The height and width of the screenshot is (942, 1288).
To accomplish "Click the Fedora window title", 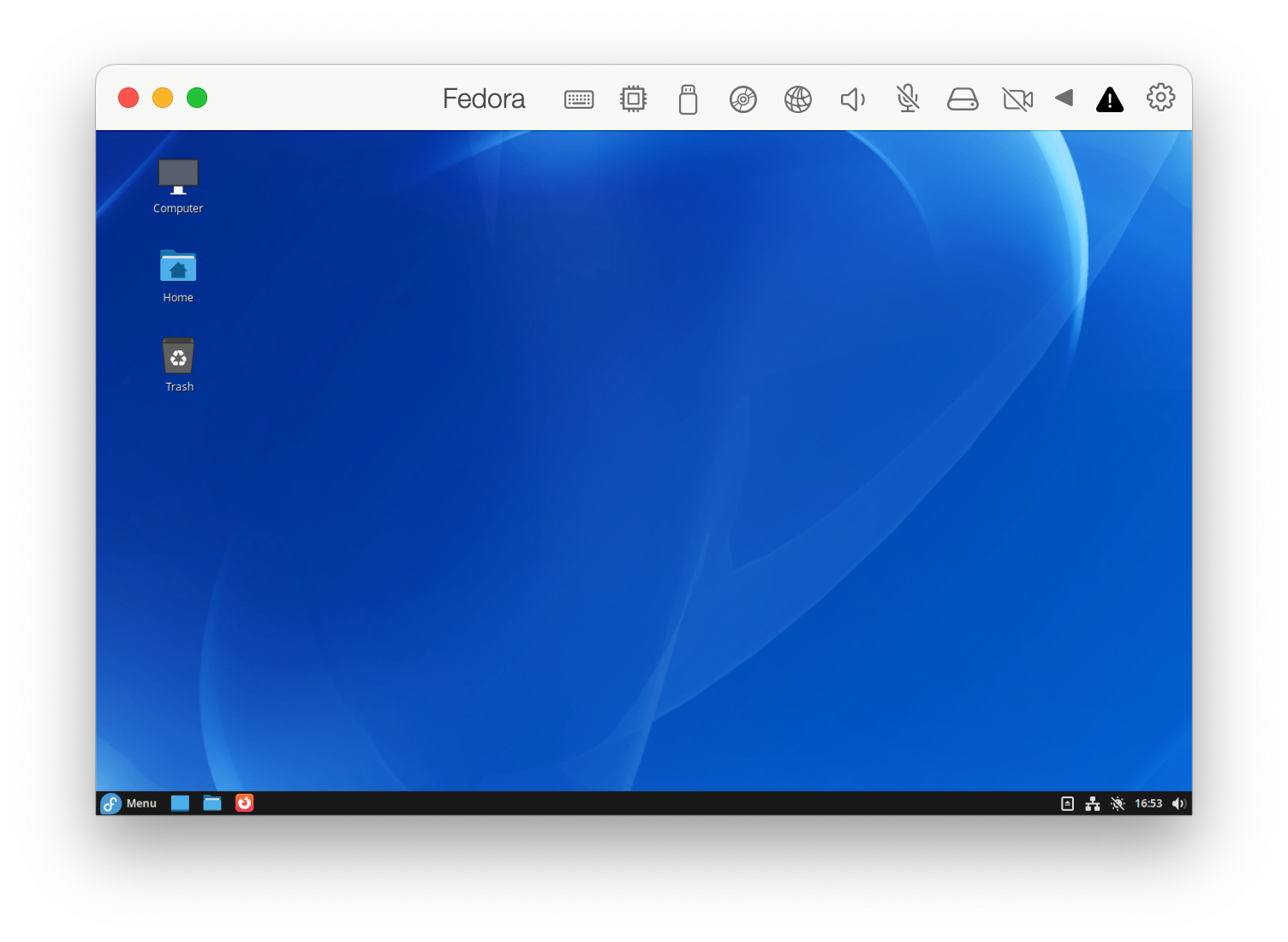I will [484, 98].
